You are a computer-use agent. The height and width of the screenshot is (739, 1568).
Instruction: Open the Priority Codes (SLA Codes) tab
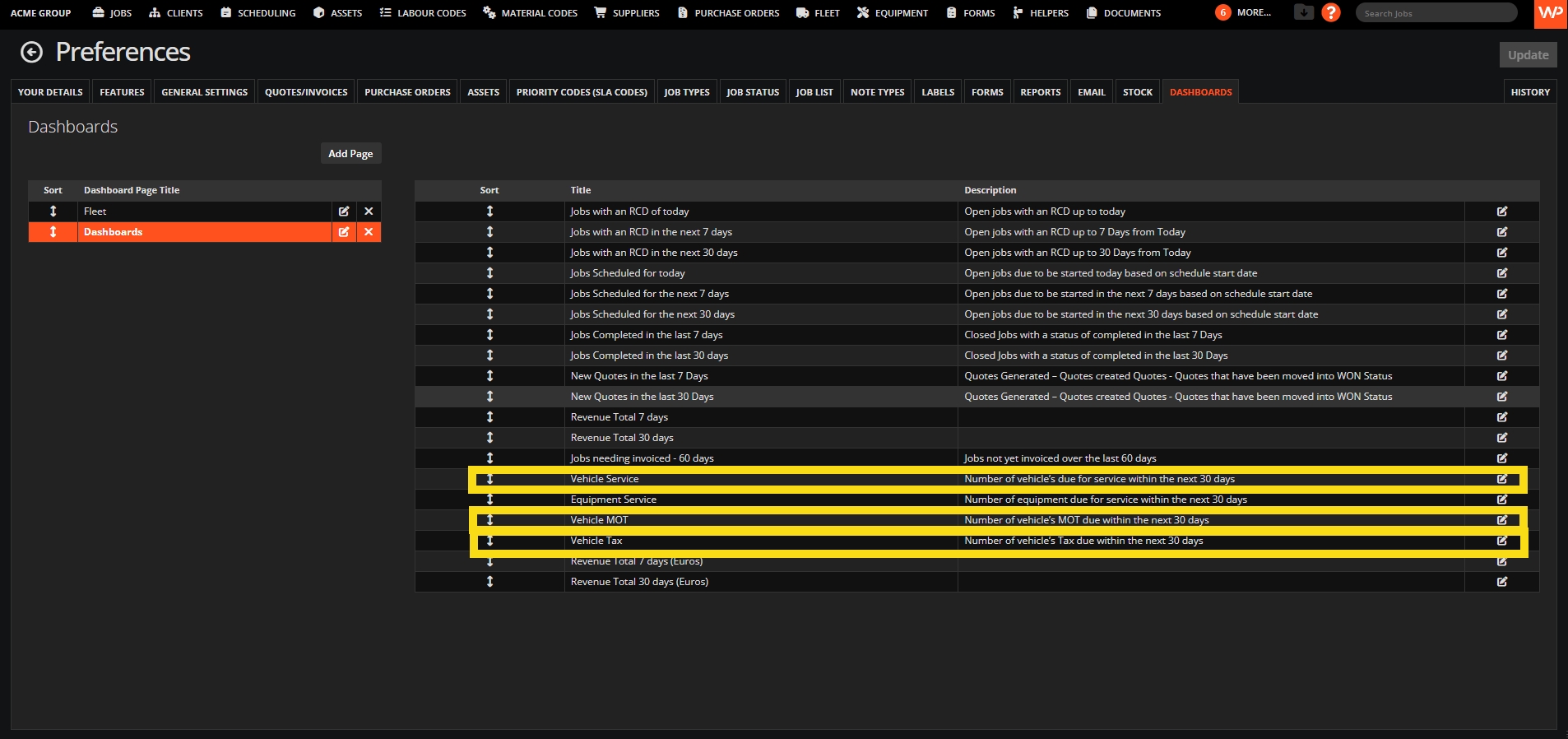582,92
